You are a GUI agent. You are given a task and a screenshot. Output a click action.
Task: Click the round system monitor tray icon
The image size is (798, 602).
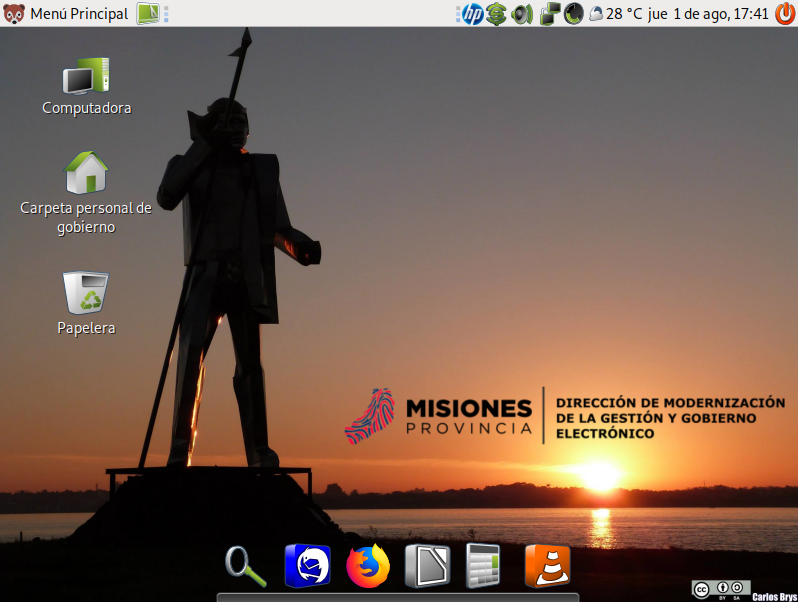click(574, 14)
